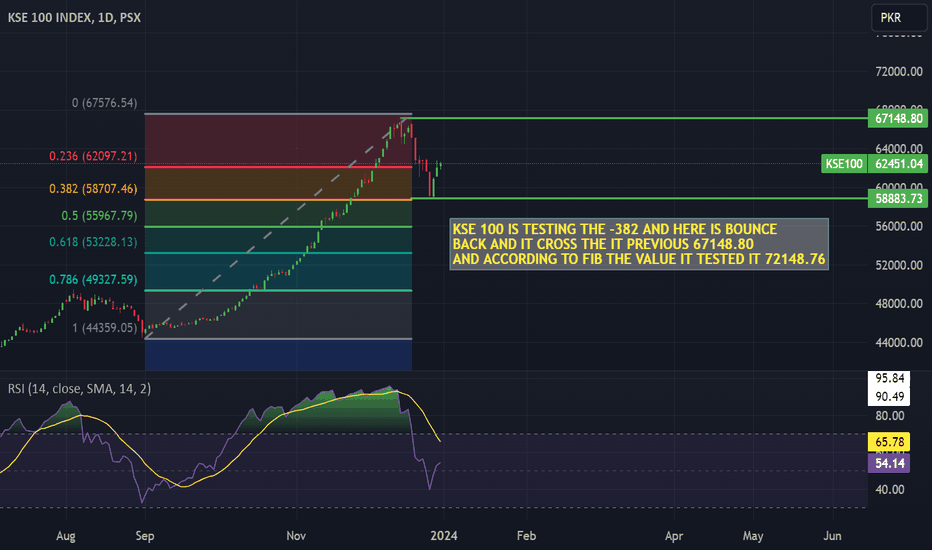Click the Feb label on time axis
The width and height of the screenshot is (932, 550).
(x=527, y=536)
